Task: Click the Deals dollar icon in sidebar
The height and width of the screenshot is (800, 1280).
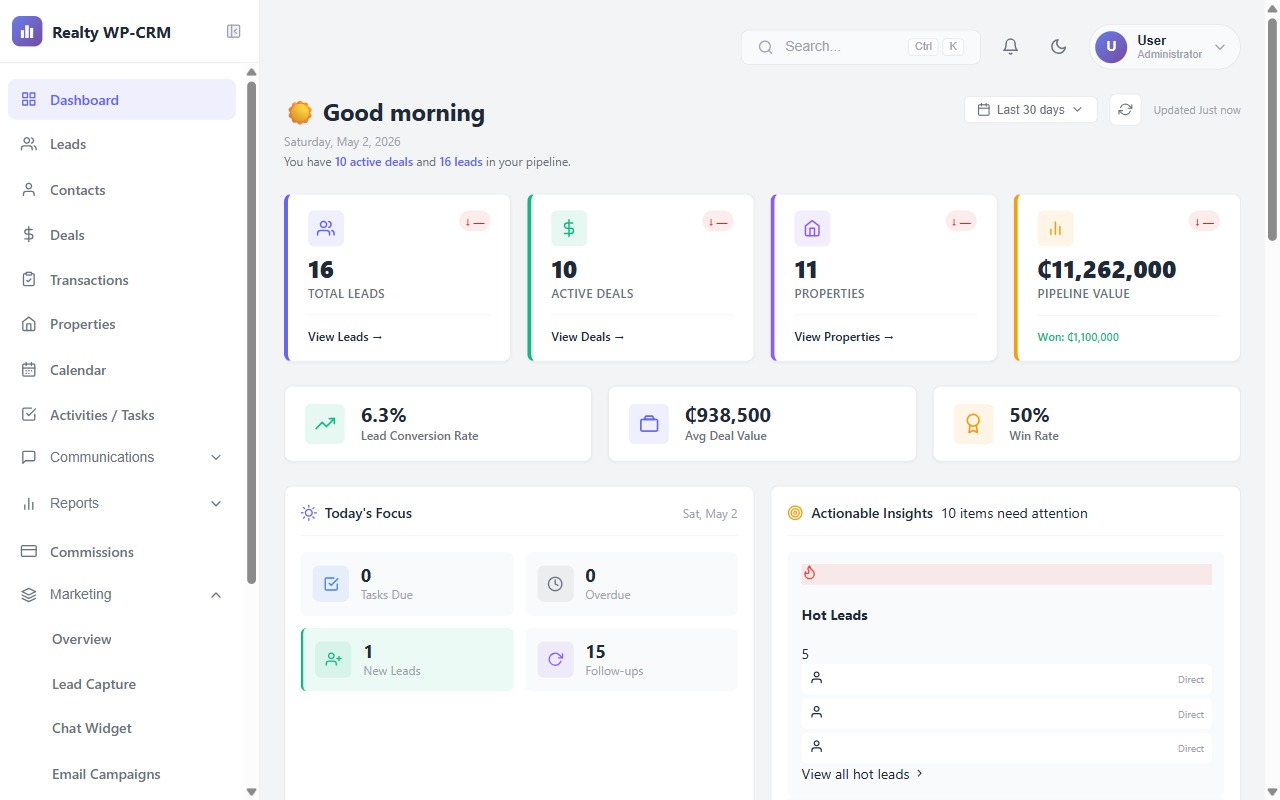Action: 29,235
